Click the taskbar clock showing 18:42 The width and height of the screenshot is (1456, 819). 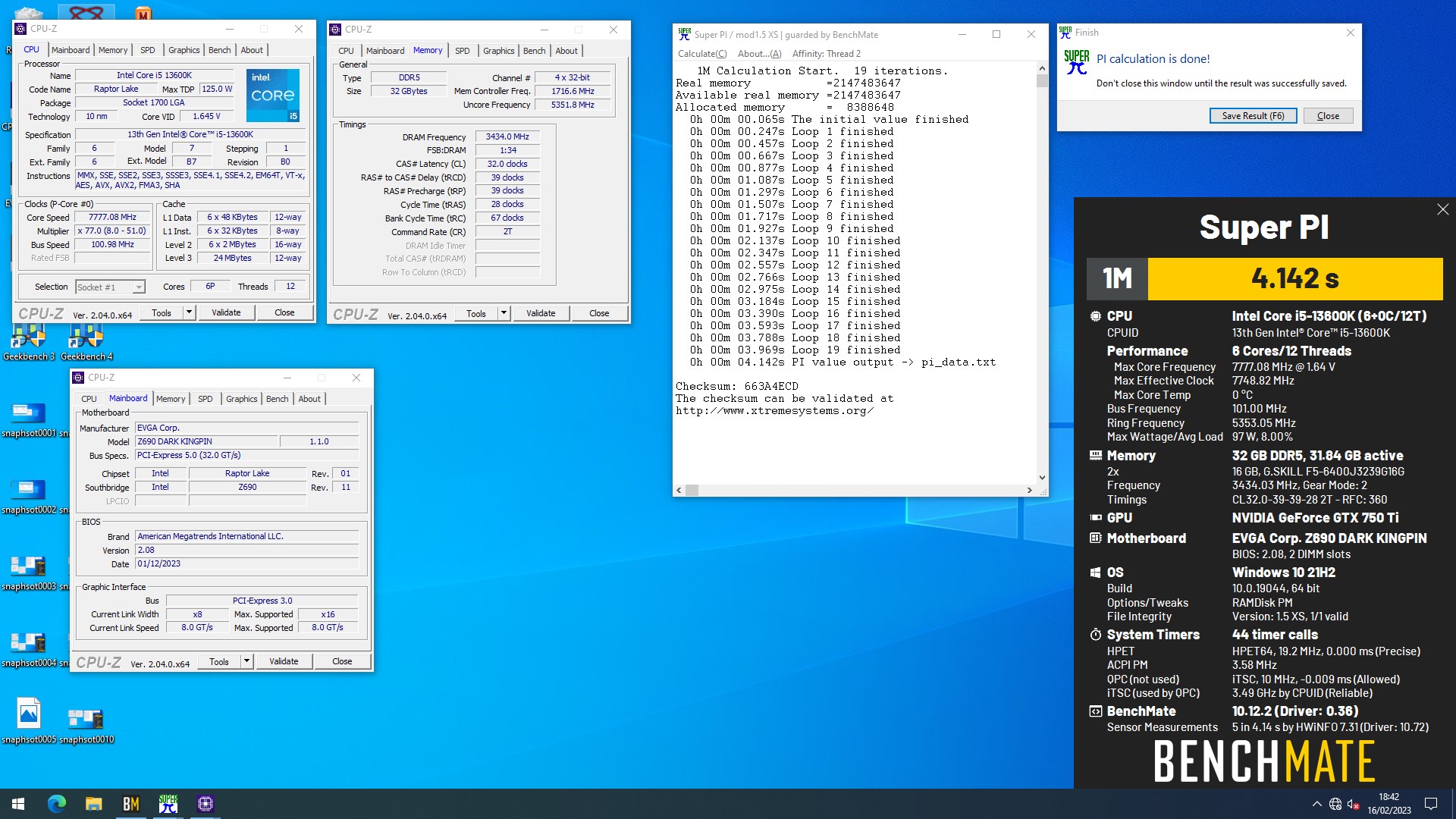click(1389, 804)
